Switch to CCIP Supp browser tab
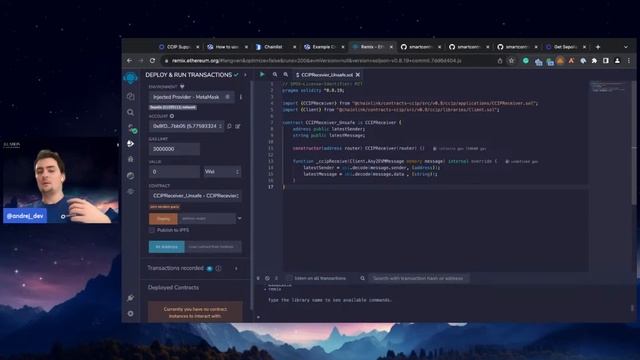Viewport: 640px width, 360px height. click(179, 47)
